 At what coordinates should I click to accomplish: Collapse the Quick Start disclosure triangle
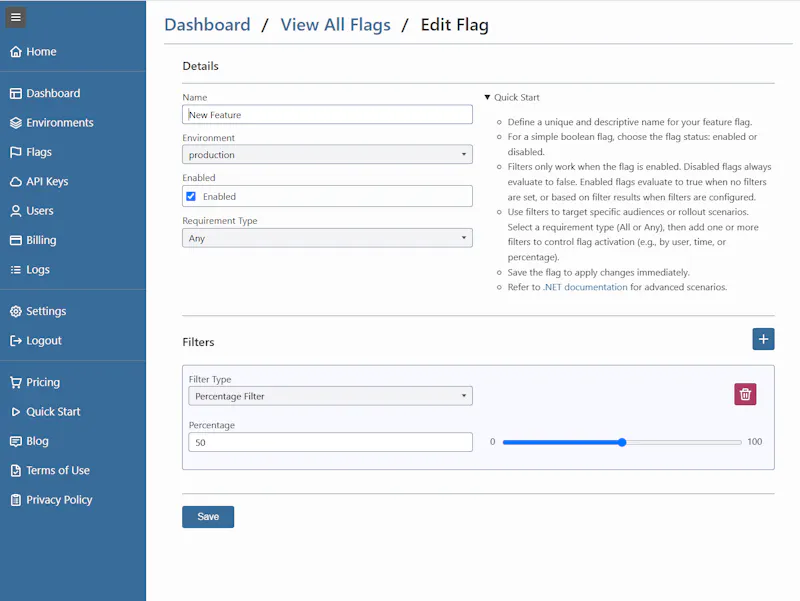[487, 97]
